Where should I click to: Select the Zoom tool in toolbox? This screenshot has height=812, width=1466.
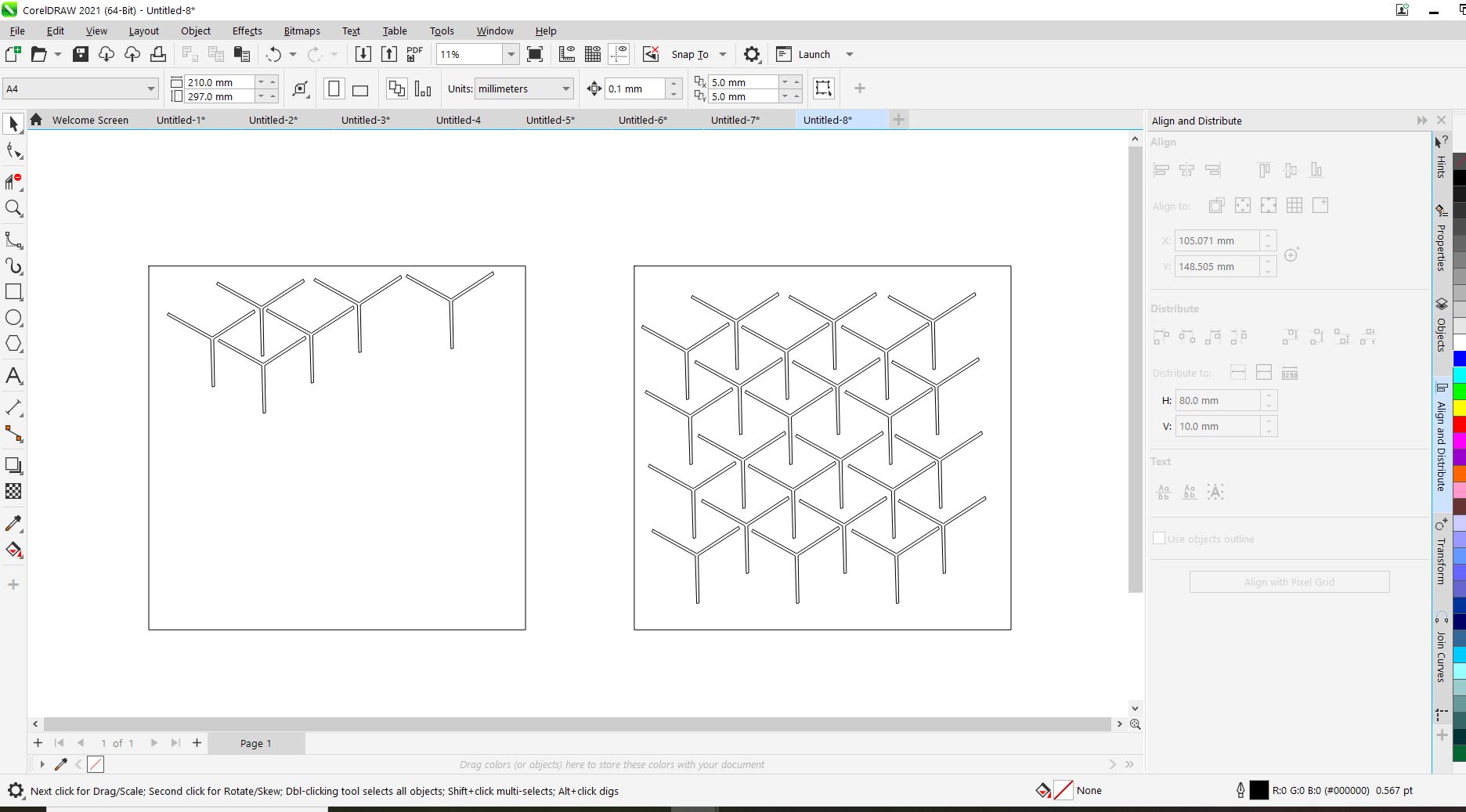pos(13,208)
